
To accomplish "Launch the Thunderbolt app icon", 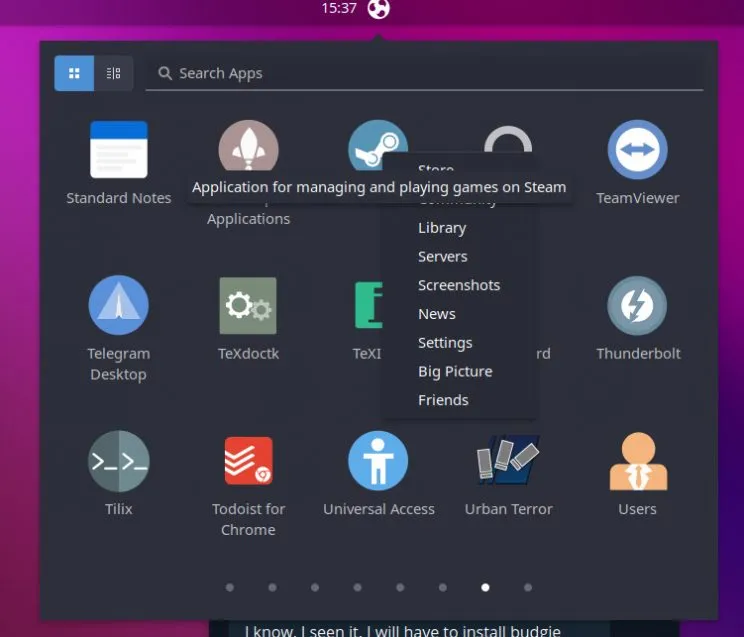I will point(637,306).
